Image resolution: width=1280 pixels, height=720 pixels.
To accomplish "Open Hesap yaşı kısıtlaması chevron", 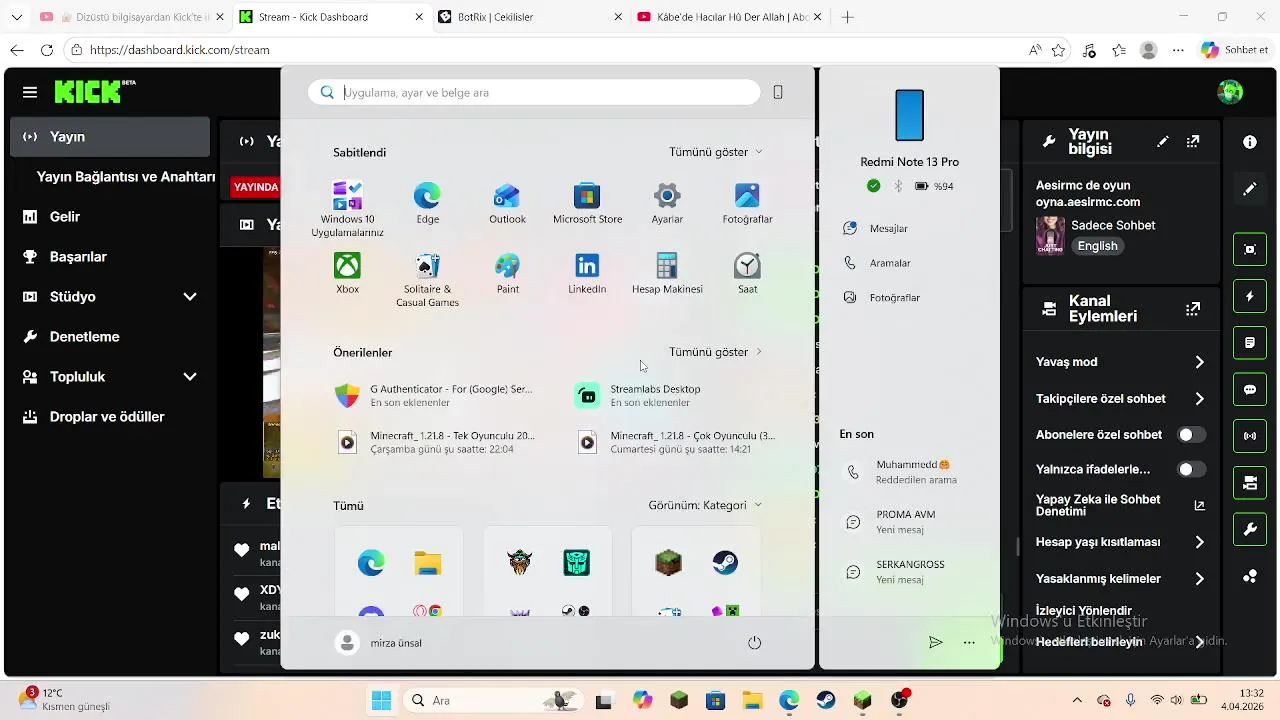I will pyautogui.click(x=1199, y=542).
